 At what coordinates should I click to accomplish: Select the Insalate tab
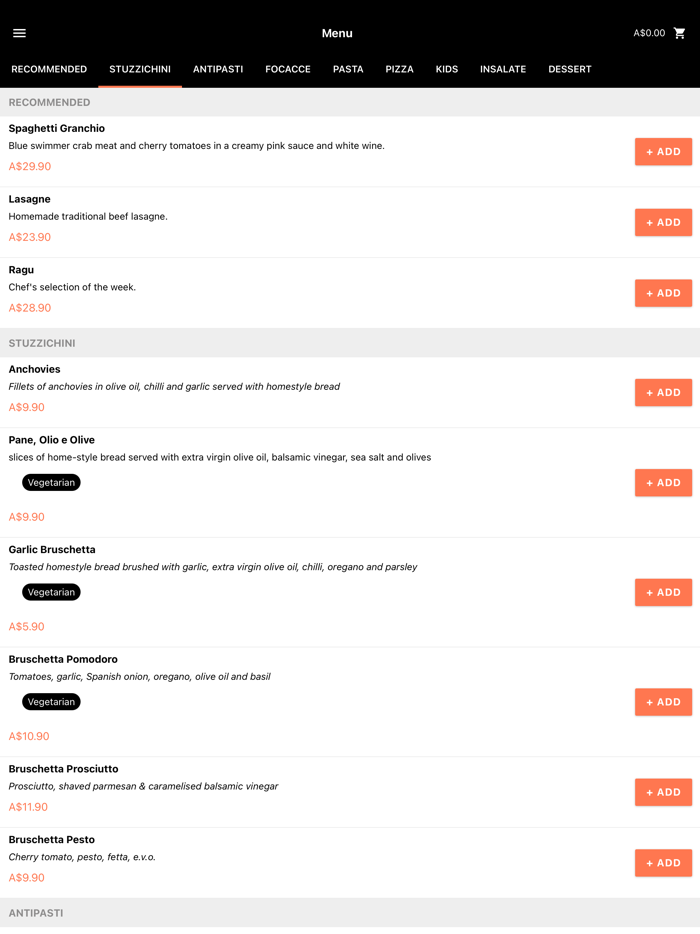(503, 69)
